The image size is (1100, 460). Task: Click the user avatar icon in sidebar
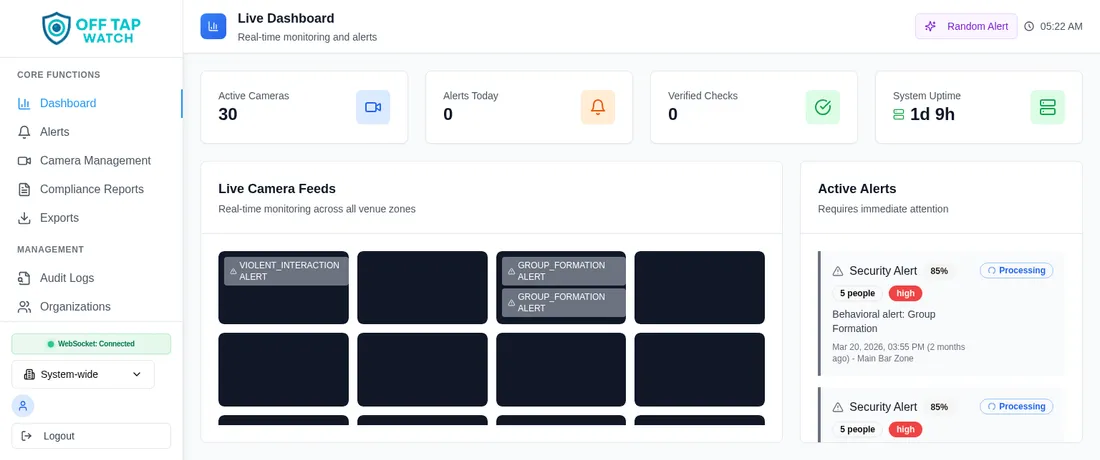point(23,405)
